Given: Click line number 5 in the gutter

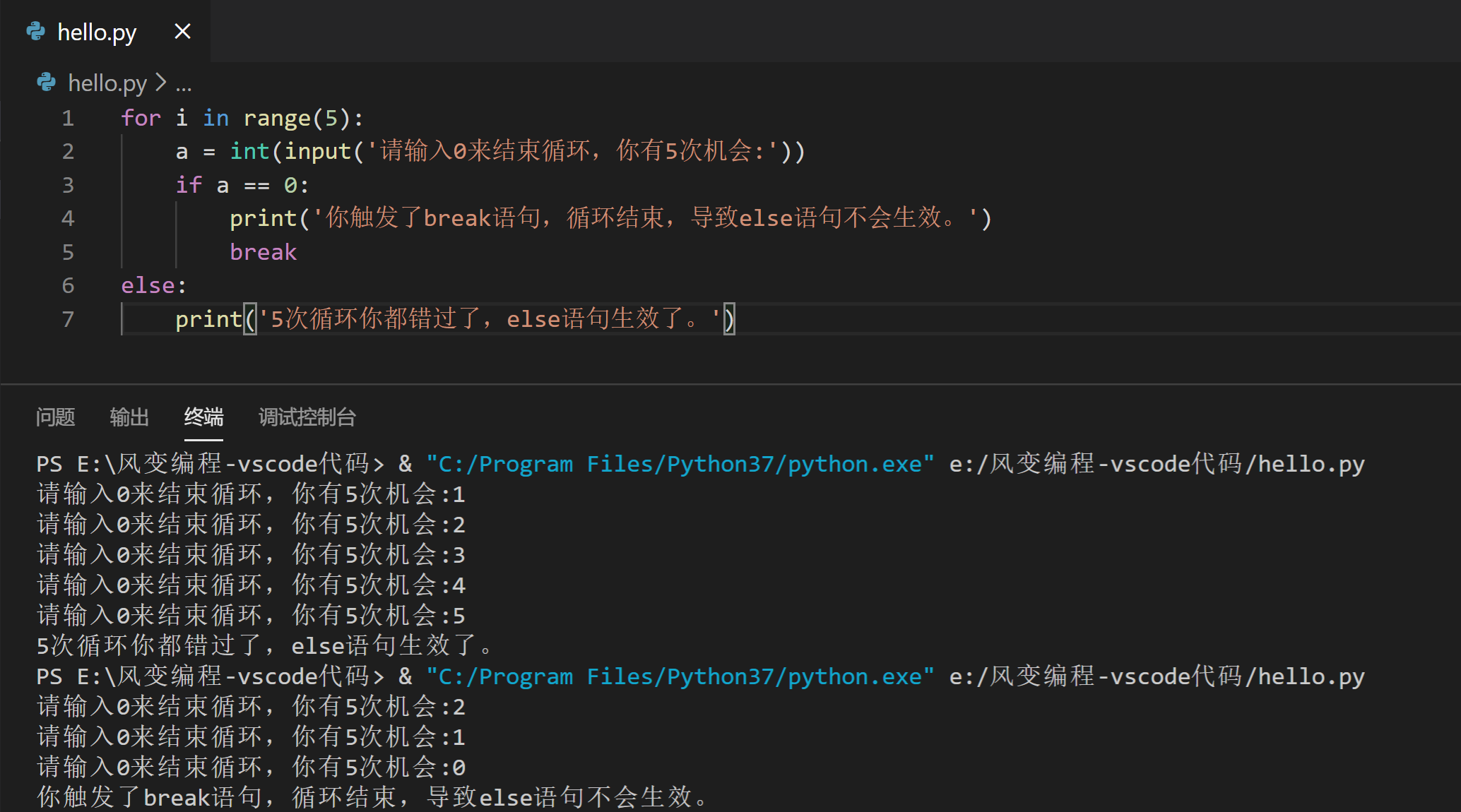Looking at the screenshot, I should (x=68, y=251).
